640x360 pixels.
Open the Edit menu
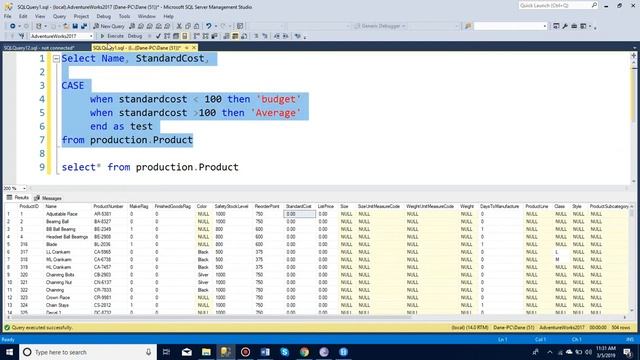pyautogui.click(x=23, y=16)
